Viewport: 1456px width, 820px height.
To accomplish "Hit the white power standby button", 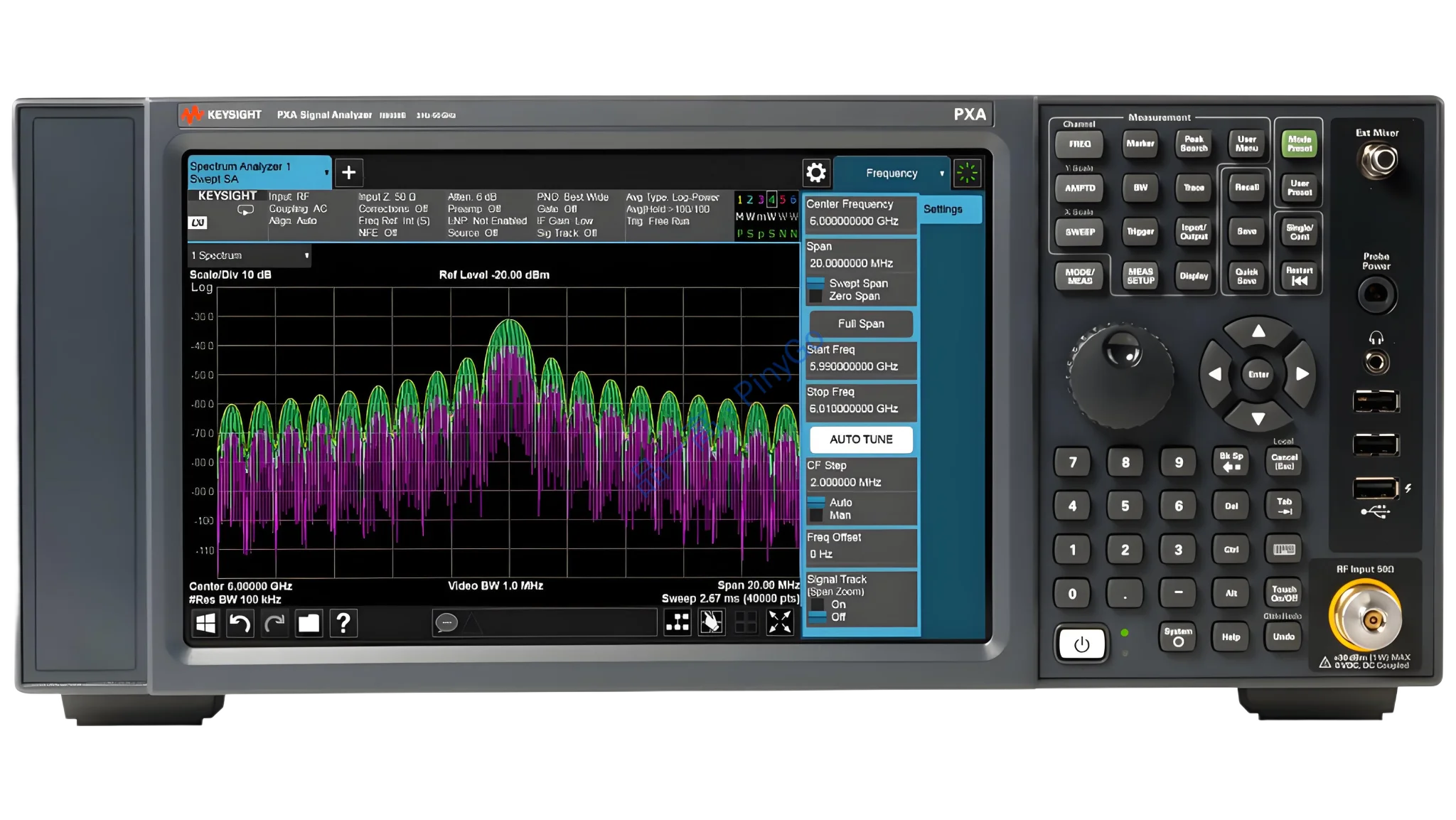I will coord(1081,644).
